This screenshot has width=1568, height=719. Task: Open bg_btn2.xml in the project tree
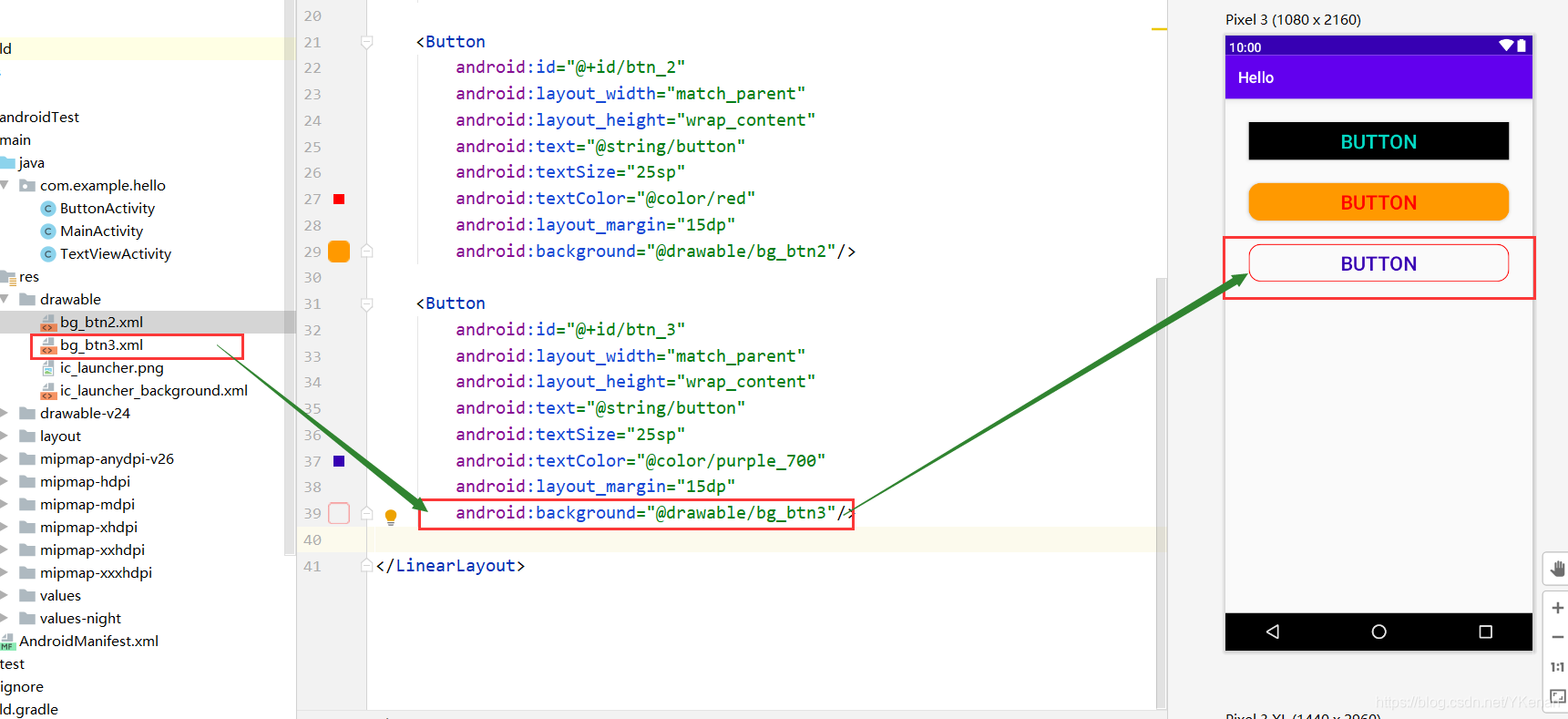tap(101, 323)
